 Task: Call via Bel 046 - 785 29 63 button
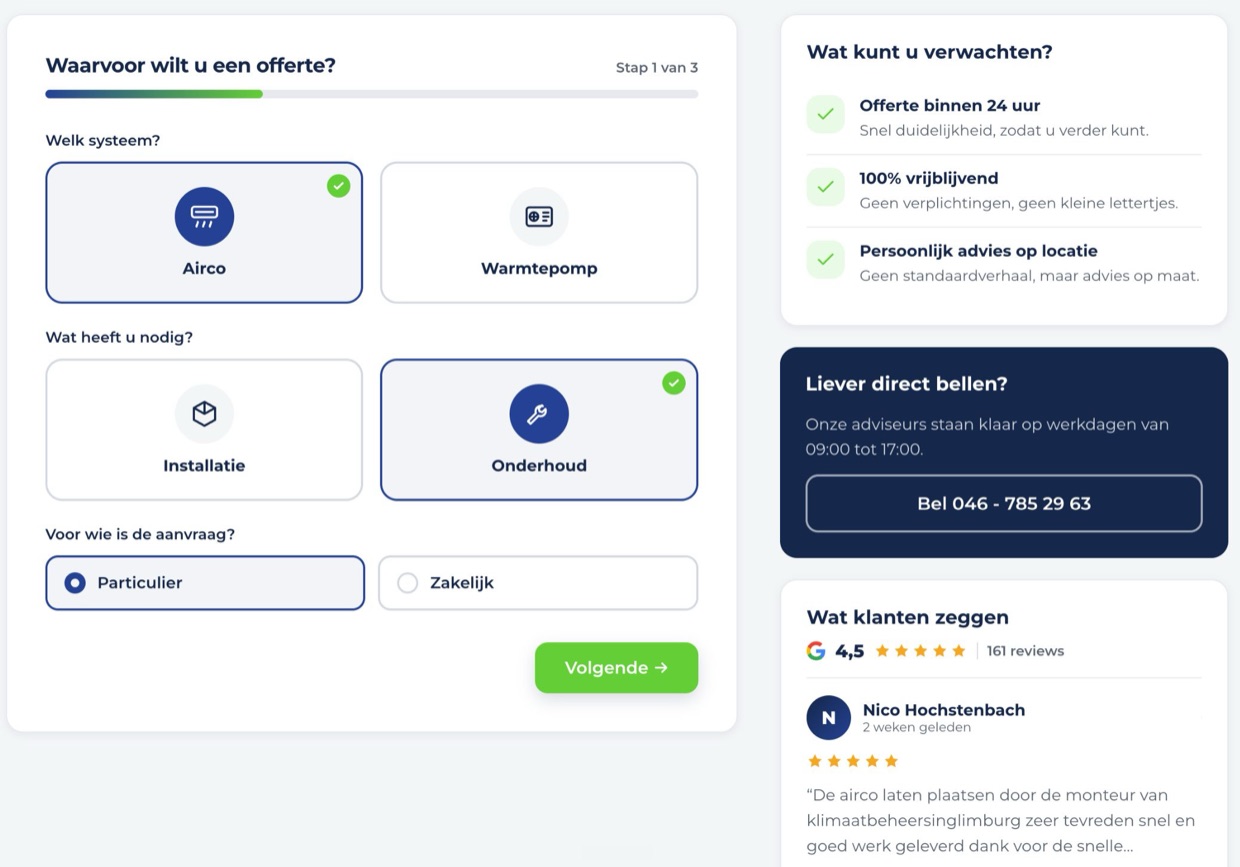[x=1004, y=503]
